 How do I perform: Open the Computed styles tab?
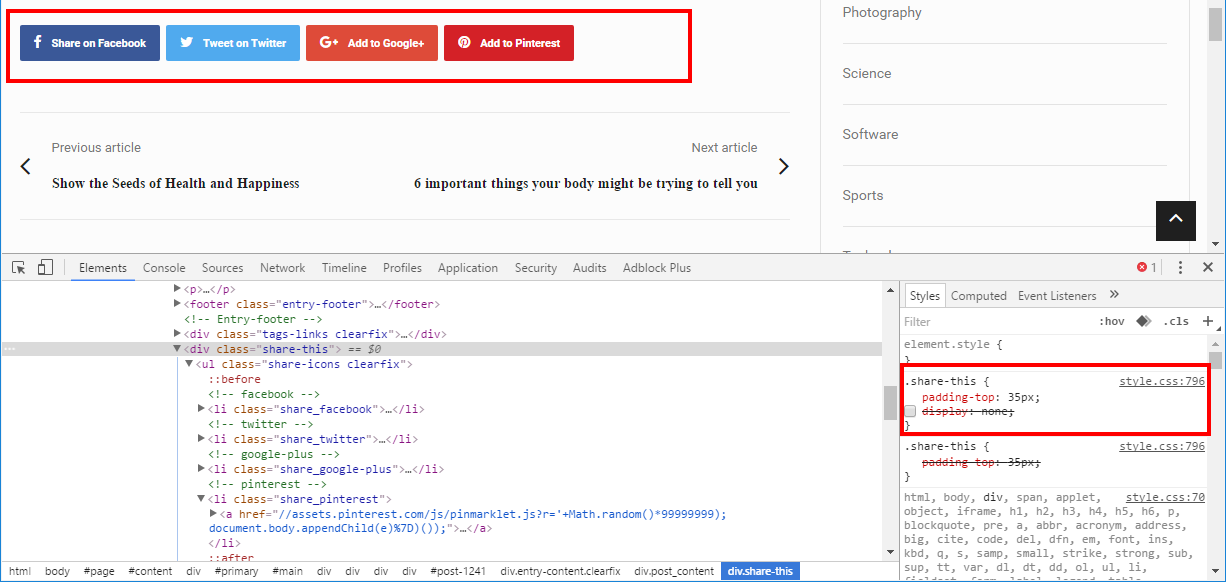(978, 296)
